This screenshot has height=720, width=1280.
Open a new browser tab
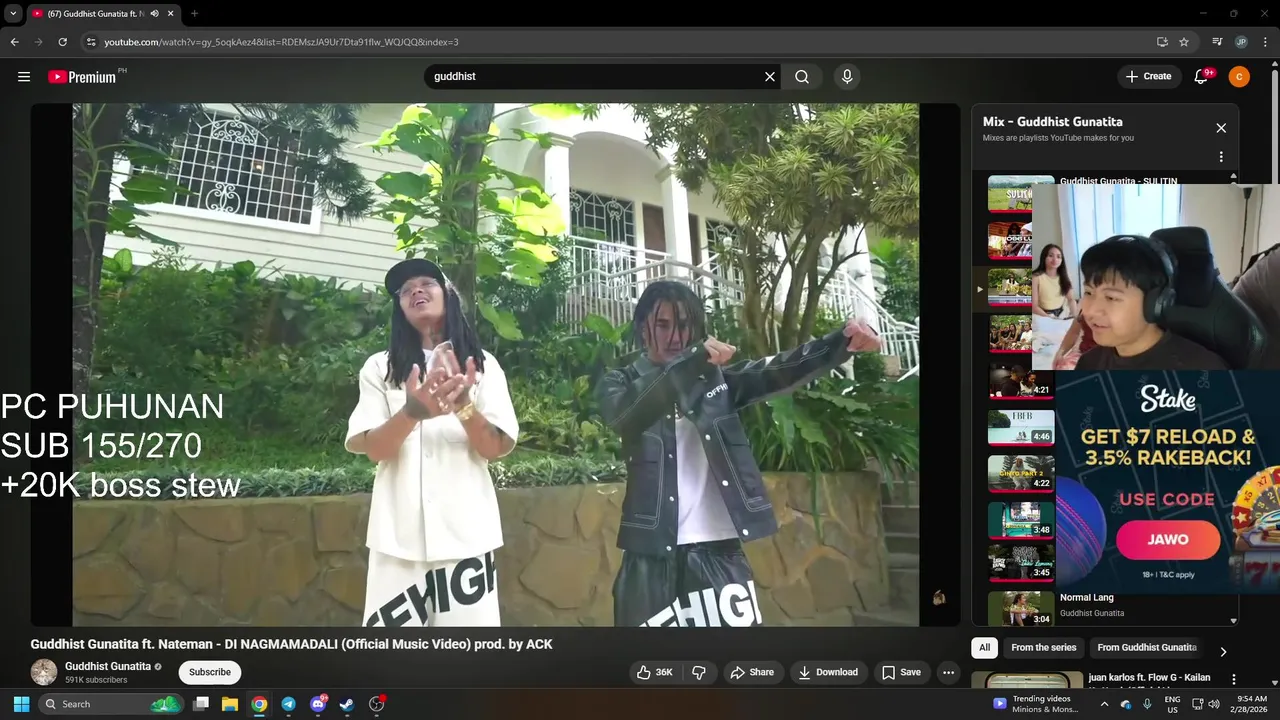194,14
